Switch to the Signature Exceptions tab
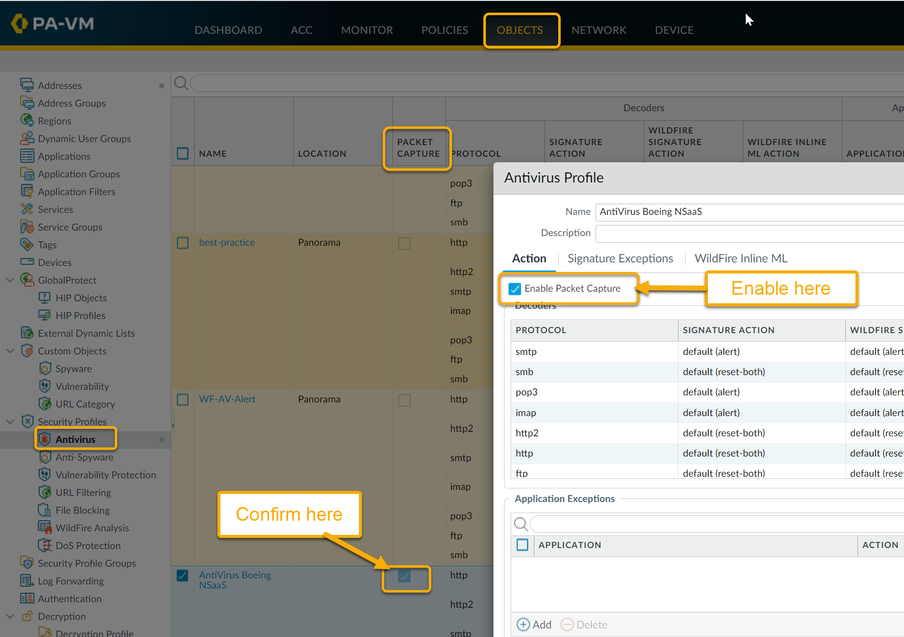 tap(620, 258)
